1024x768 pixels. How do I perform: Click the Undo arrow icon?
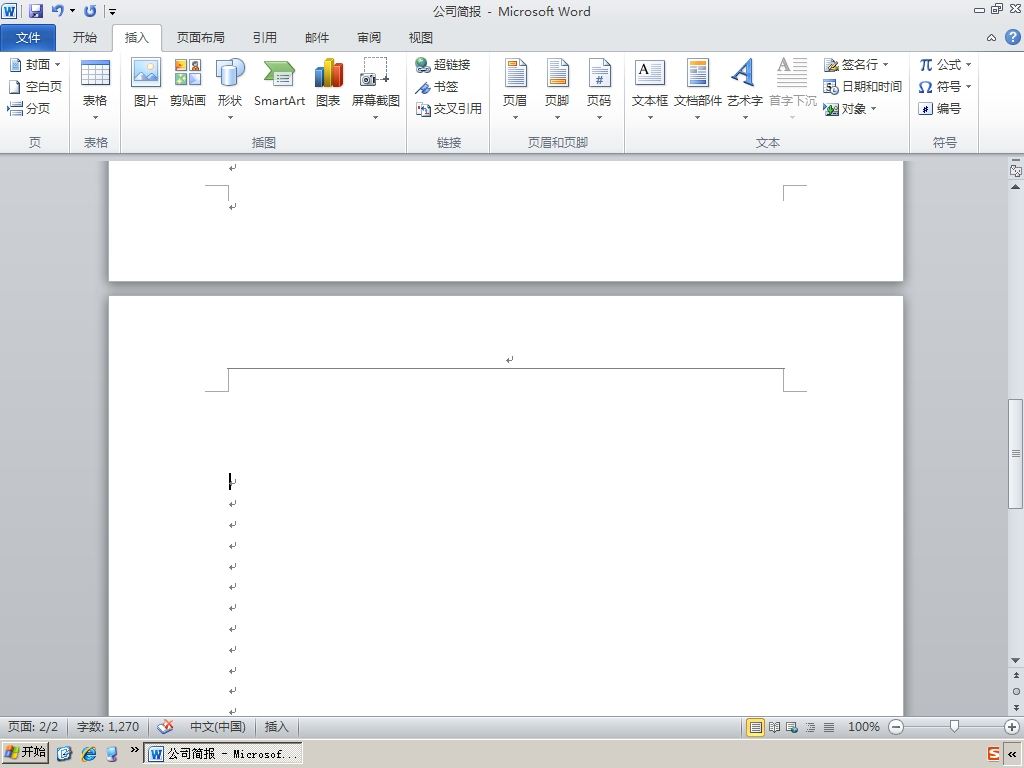pos(57,11)
